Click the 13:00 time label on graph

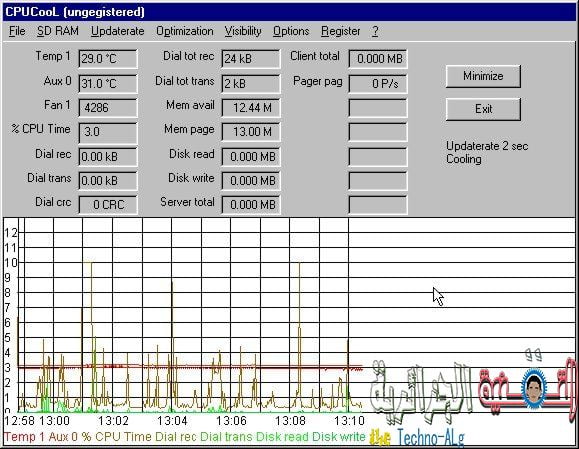(x=54, y=421)
